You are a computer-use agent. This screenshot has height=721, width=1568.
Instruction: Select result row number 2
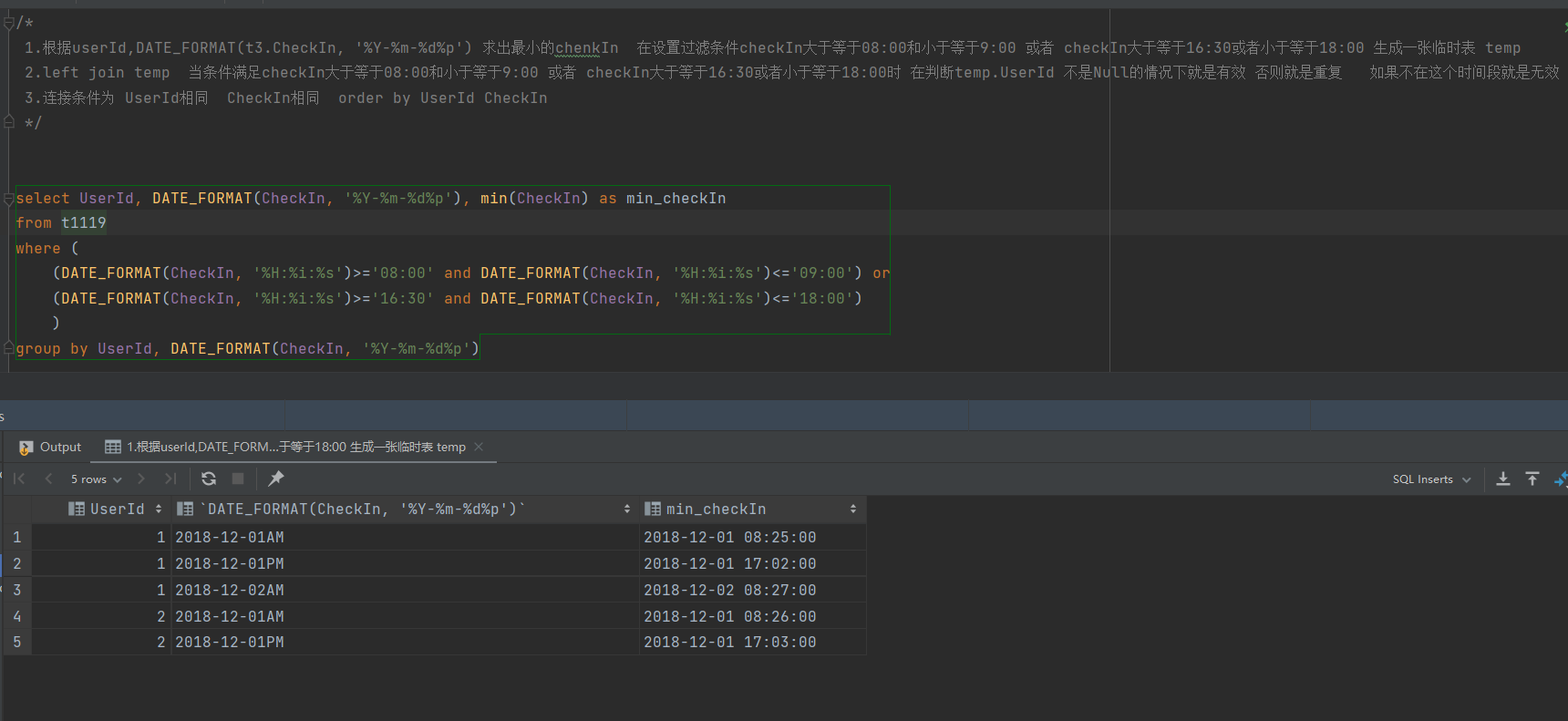[16, 563]
